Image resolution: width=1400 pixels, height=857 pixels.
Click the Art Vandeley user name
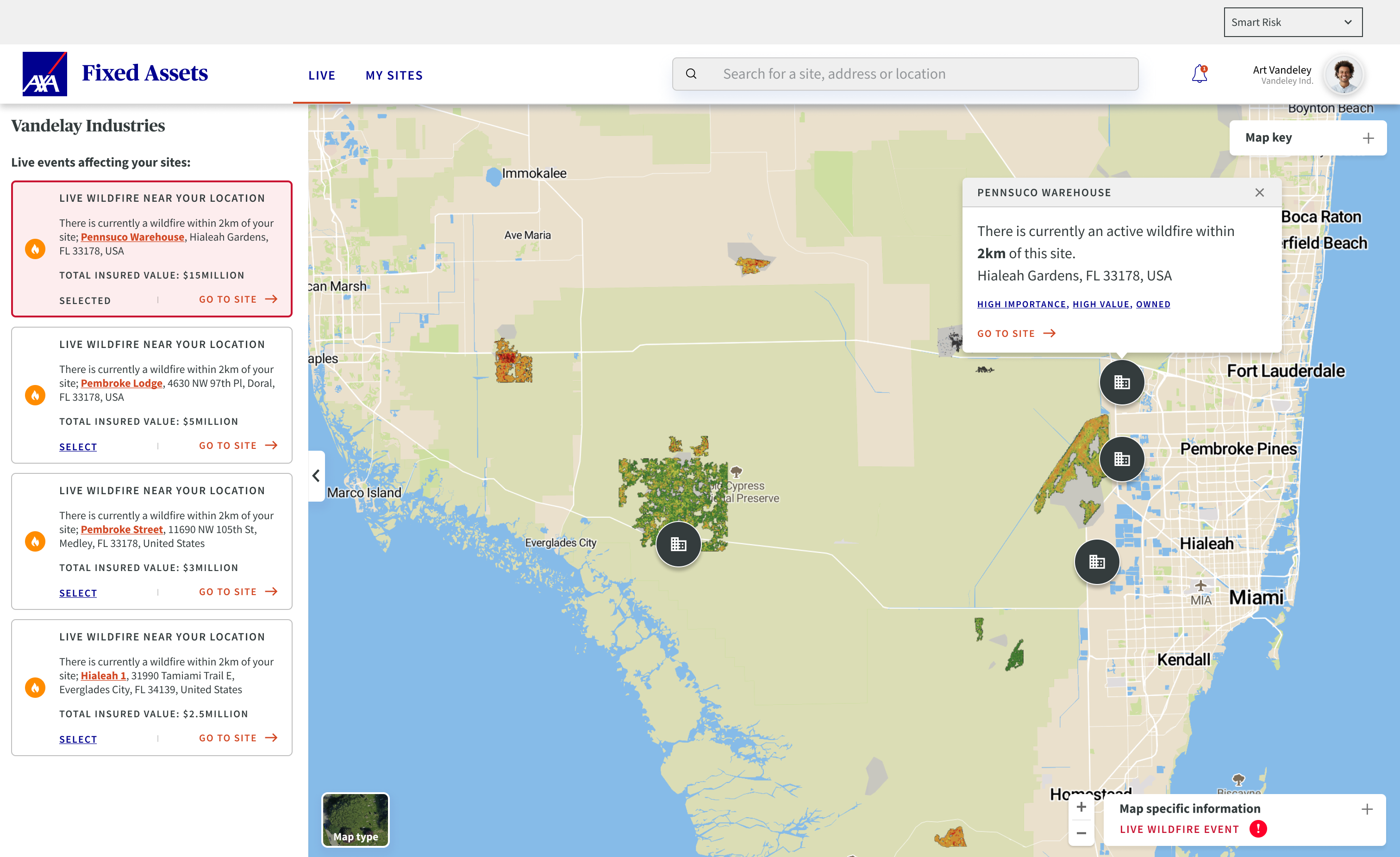[1282, 69]
